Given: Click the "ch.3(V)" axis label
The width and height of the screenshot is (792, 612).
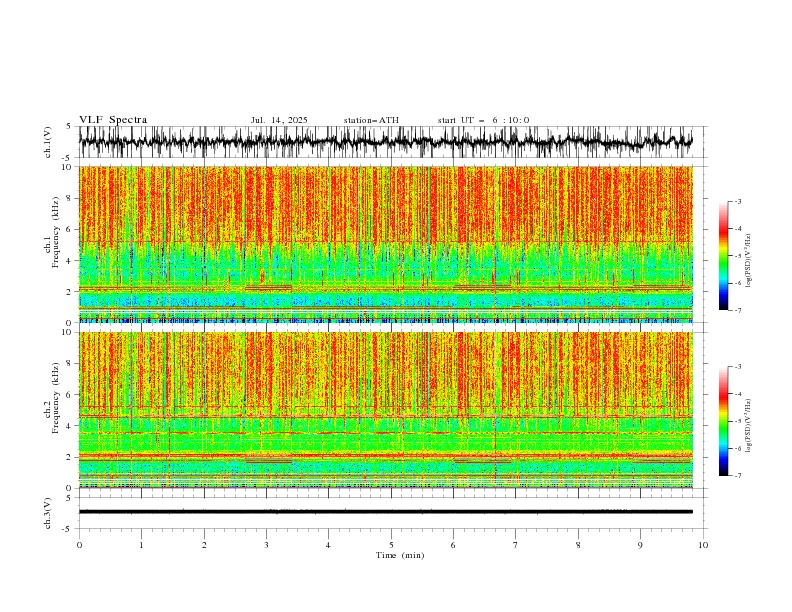Looking at the screenshot, I should 48,513.
